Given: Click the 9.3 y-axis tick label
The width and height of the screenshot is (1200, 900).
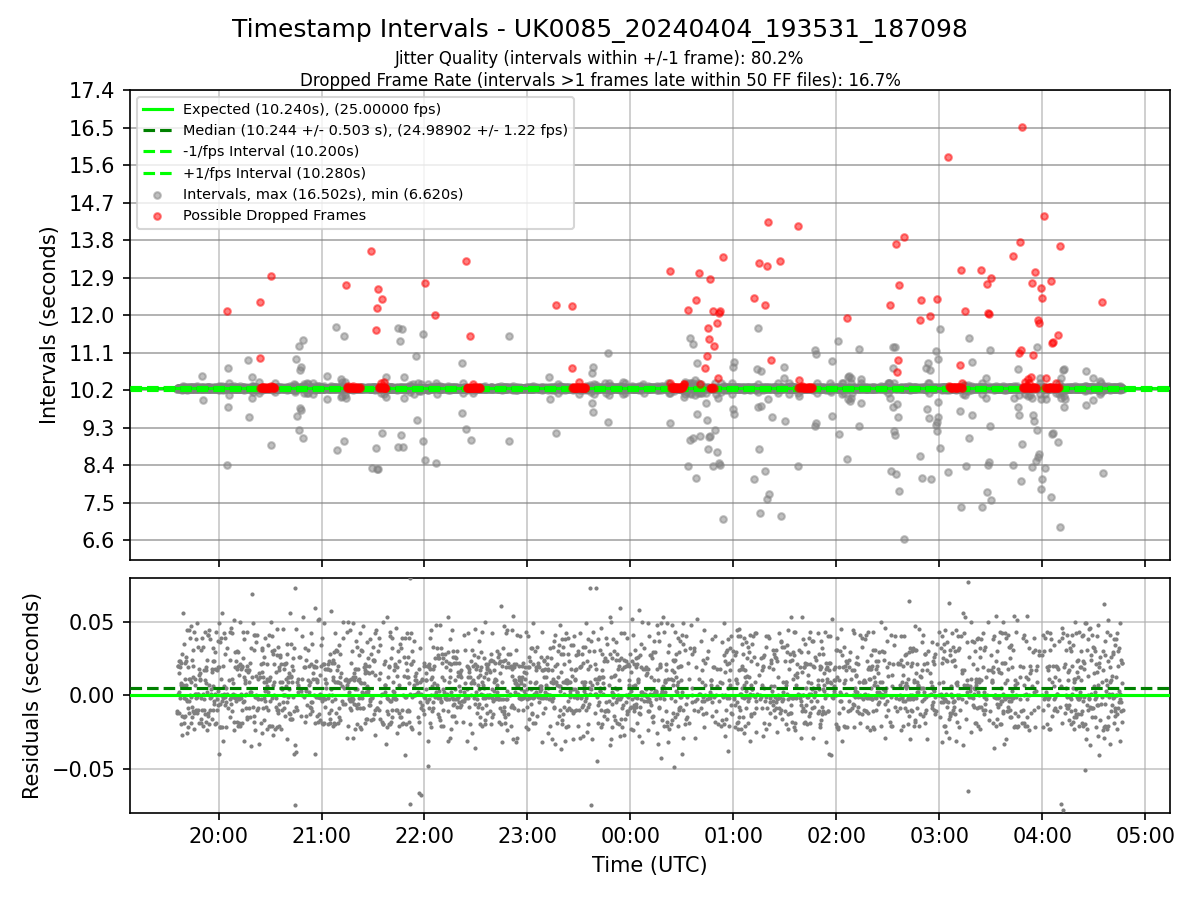Looking at the screenshot, I should (99, 428).
